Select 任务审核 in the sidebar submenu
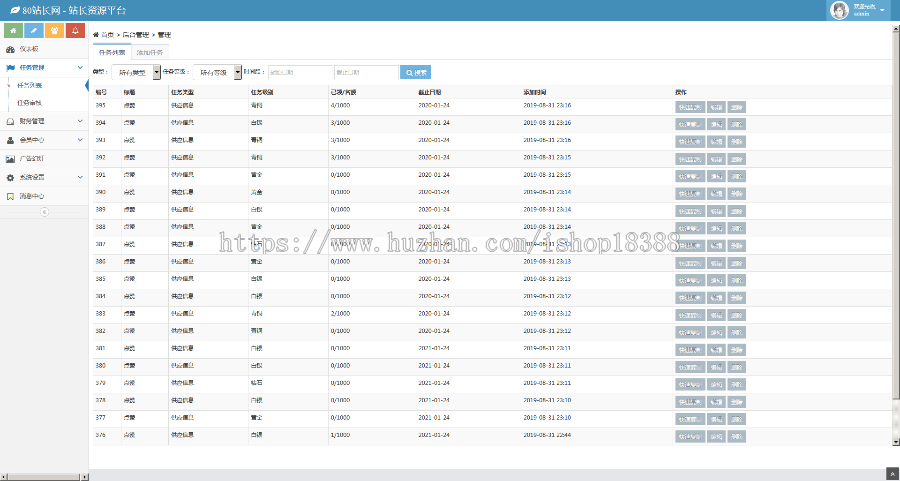Screen dimensions: 900x481 point(30,103)
